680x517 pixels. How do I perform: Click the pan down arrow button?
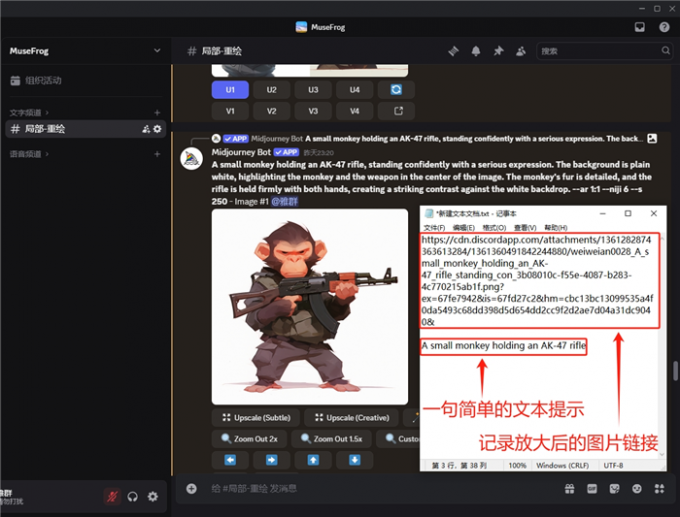[x=354, y=460]
